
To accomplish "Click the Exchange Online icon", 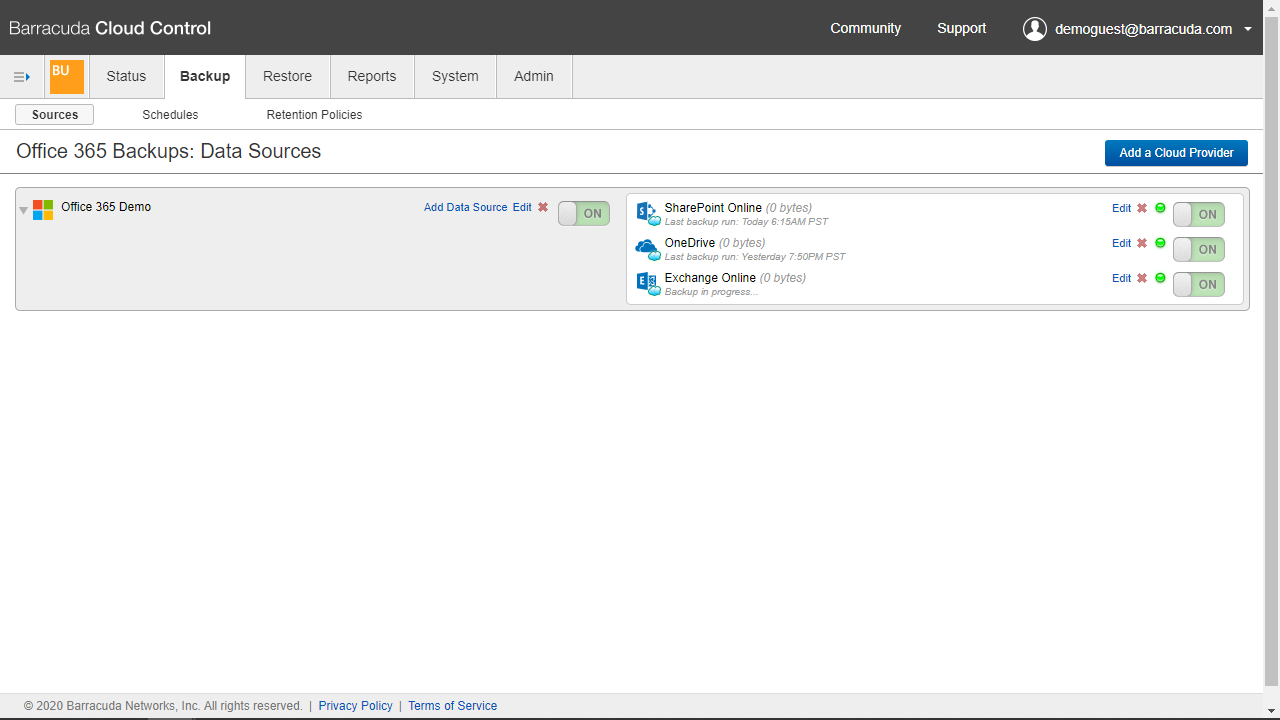I will tap(648, 284).
